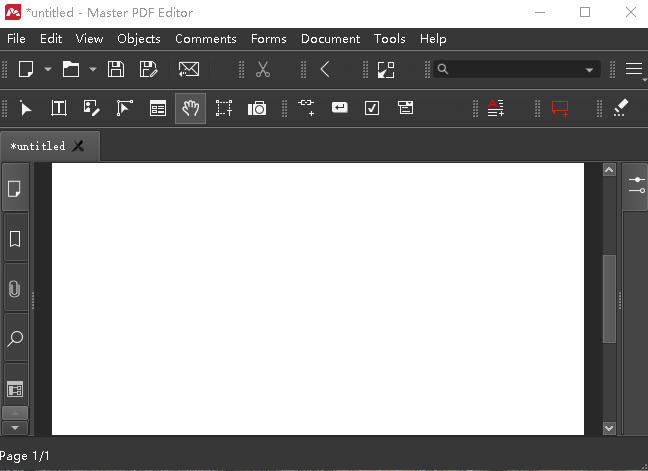The height and width of the screenshot is (471, 648).
Task: Open the Forms menu
Action: (269, 39)
